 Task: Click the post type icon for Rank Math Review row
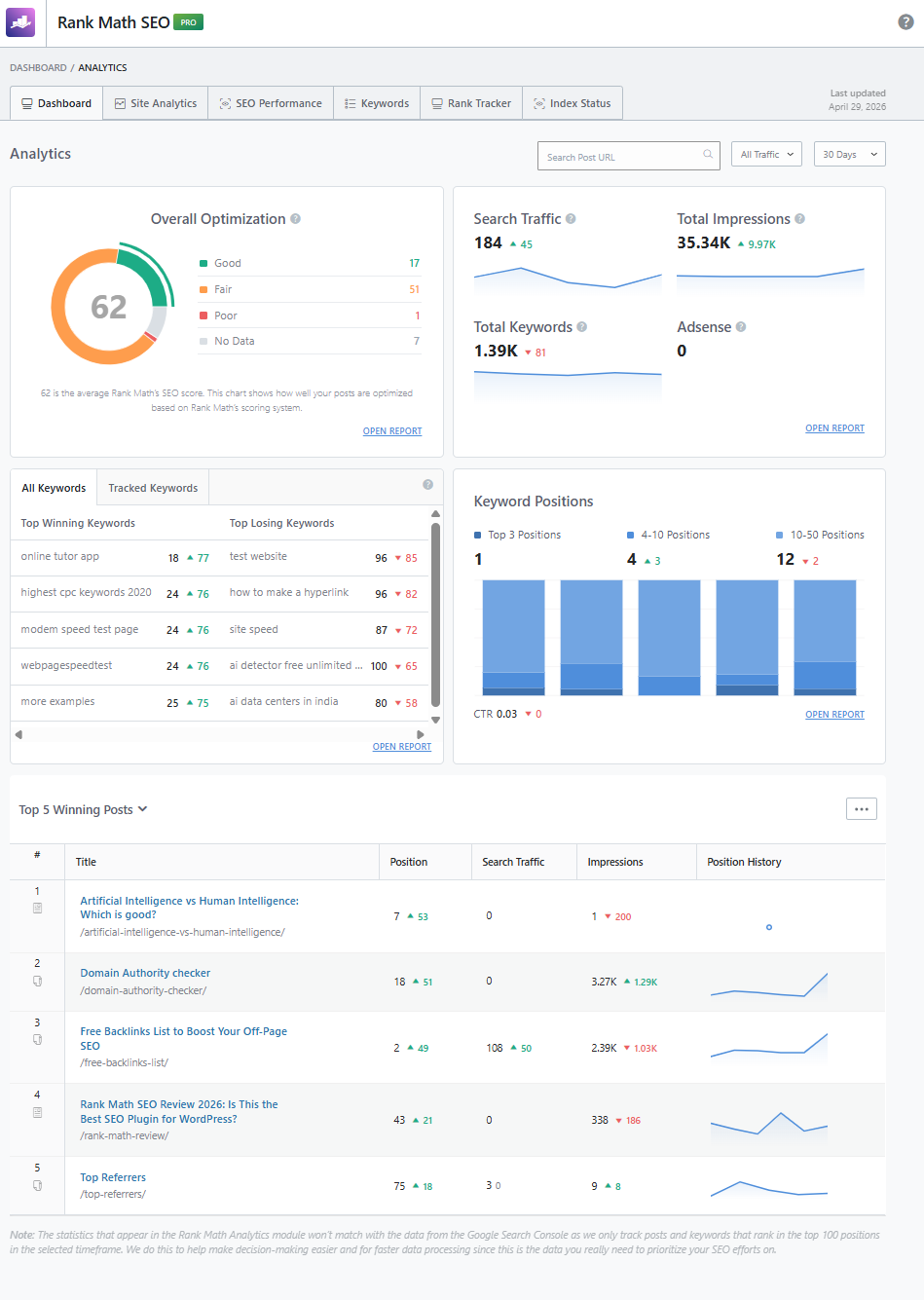point(37,1112)
